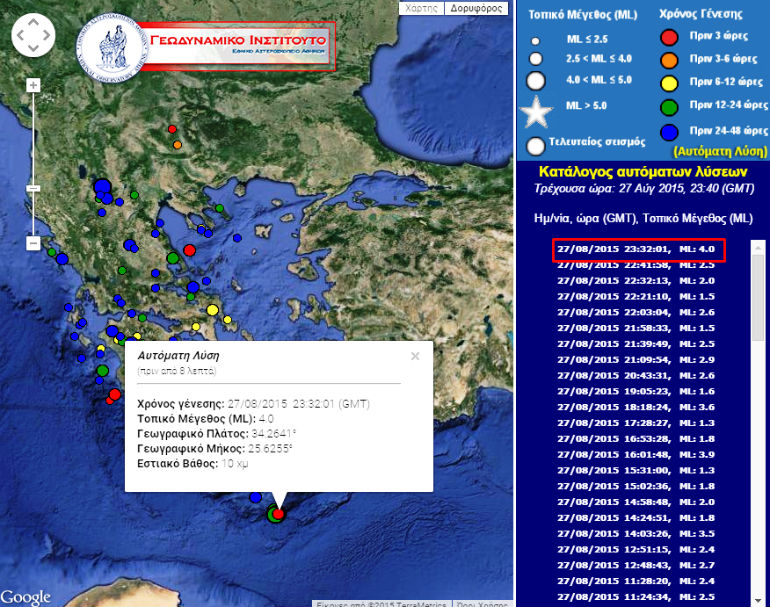
Task: Click the zoom slider handle
Action: tap(33, 187)
